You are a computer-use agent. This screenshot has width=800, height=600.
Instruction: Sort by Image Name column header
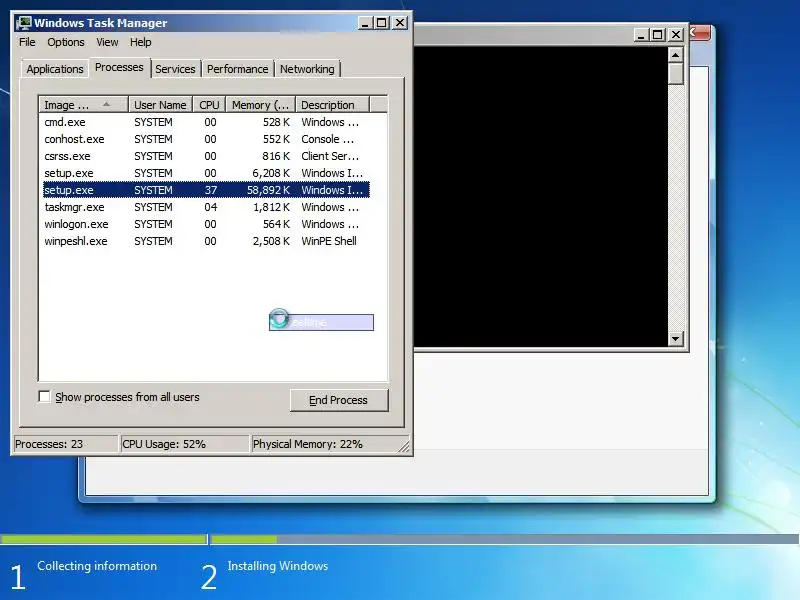click(x=84, y=105)
